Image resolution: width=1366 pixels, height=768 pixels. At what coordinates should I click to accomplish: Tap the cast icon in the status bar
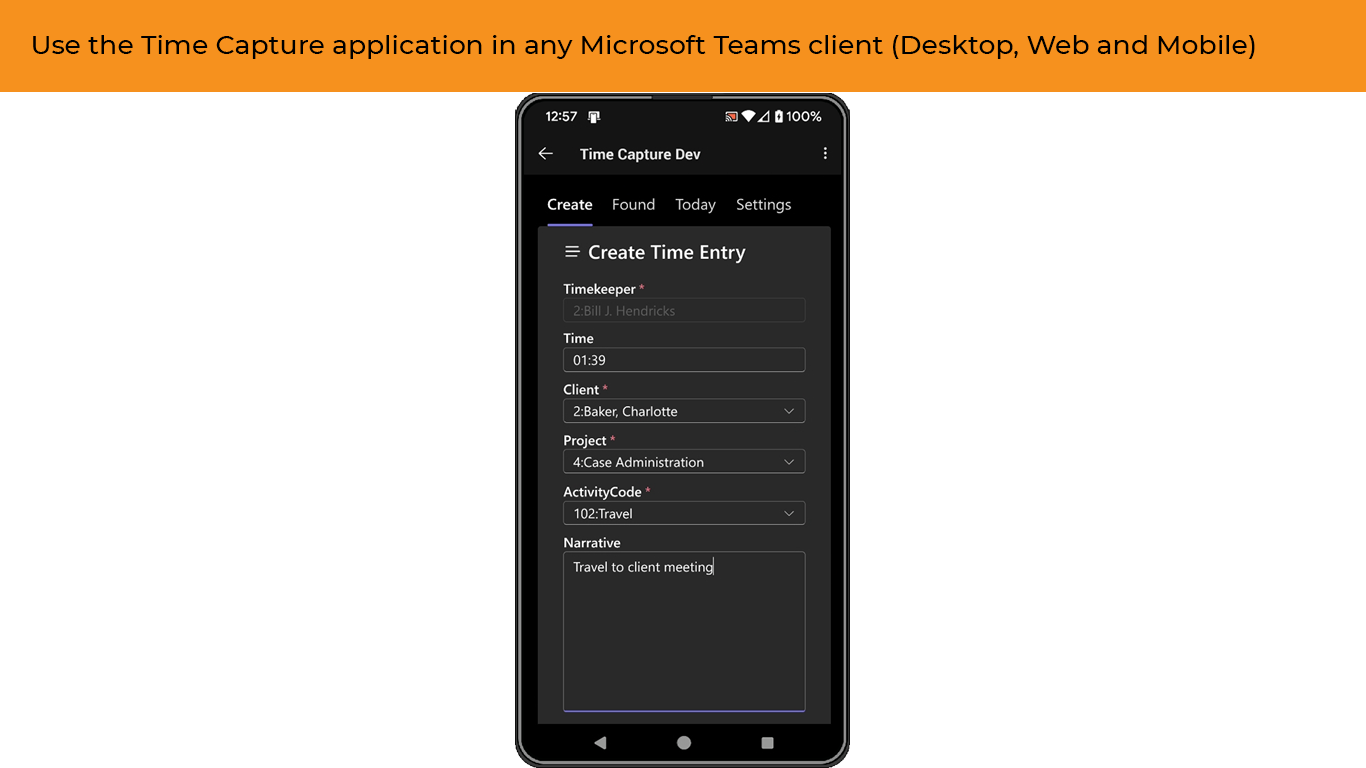(x=731, y=117)
